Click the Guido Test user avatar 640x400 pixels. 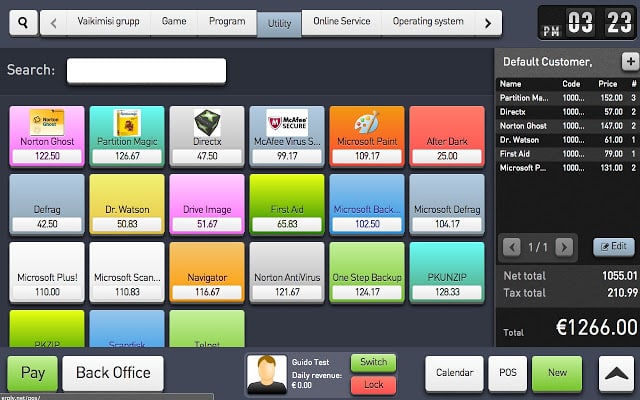point(267,374)
